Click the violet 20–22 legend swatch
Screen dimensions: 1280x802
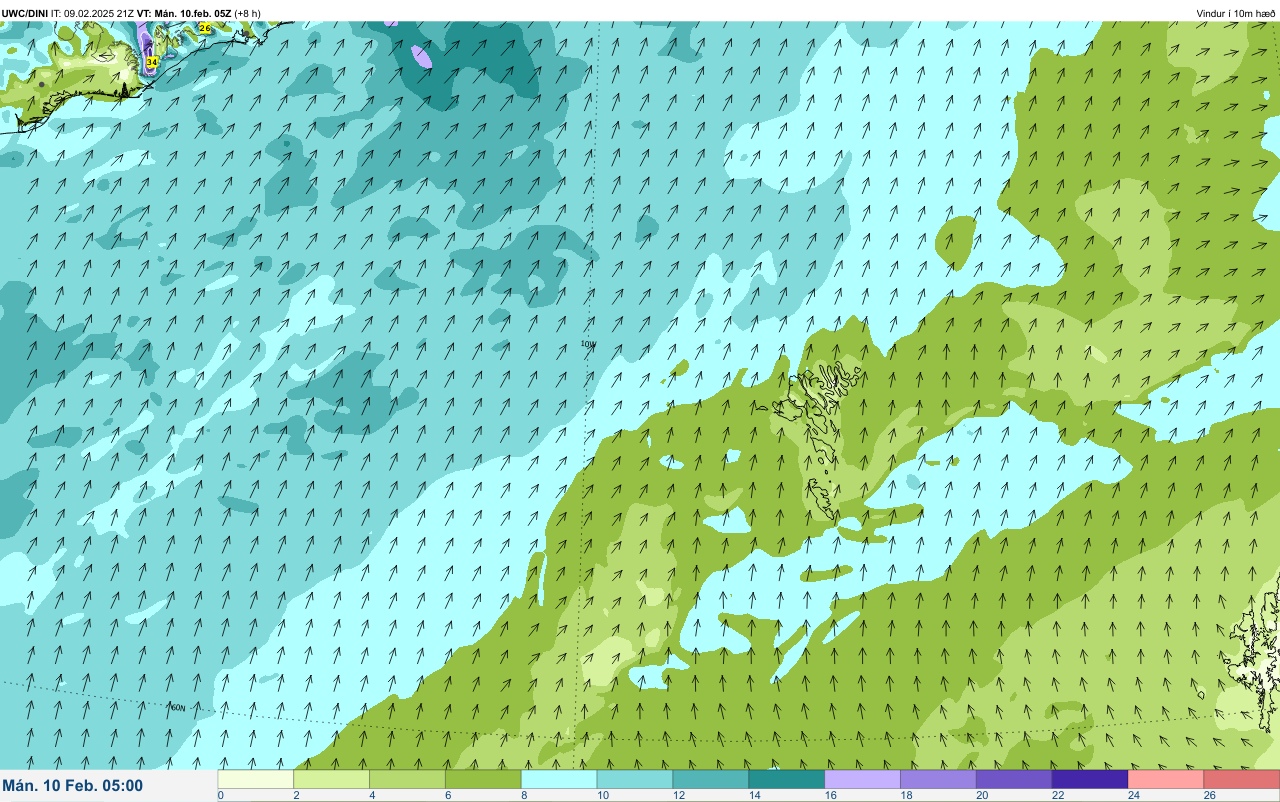pyautogui.click(x=1016, y=779)
